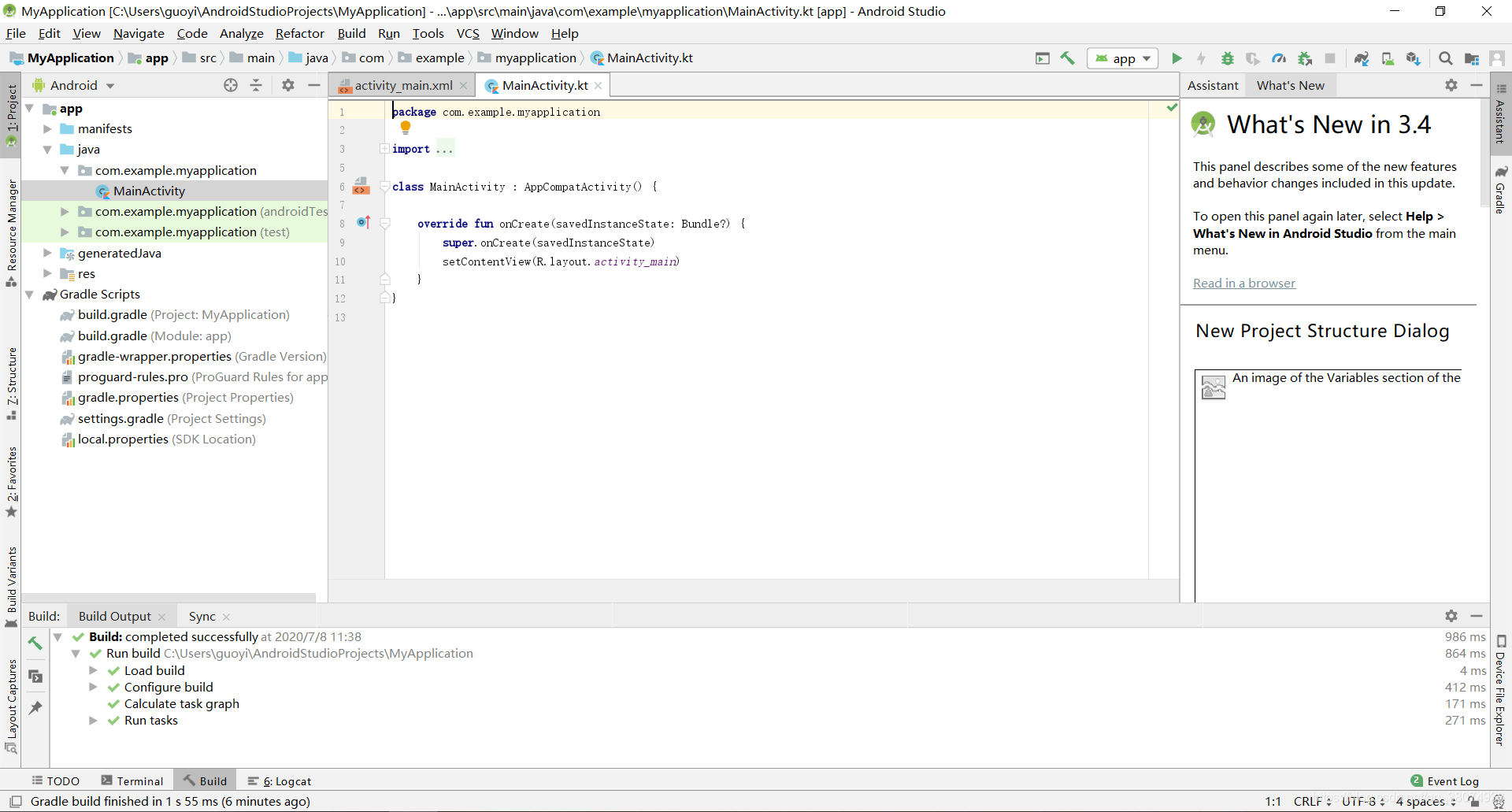Image resolution: width=1512 pixels, height=812 pixels.
Task: Click the CRLF line separator in status bar
Action: (x=1312, y=801)
